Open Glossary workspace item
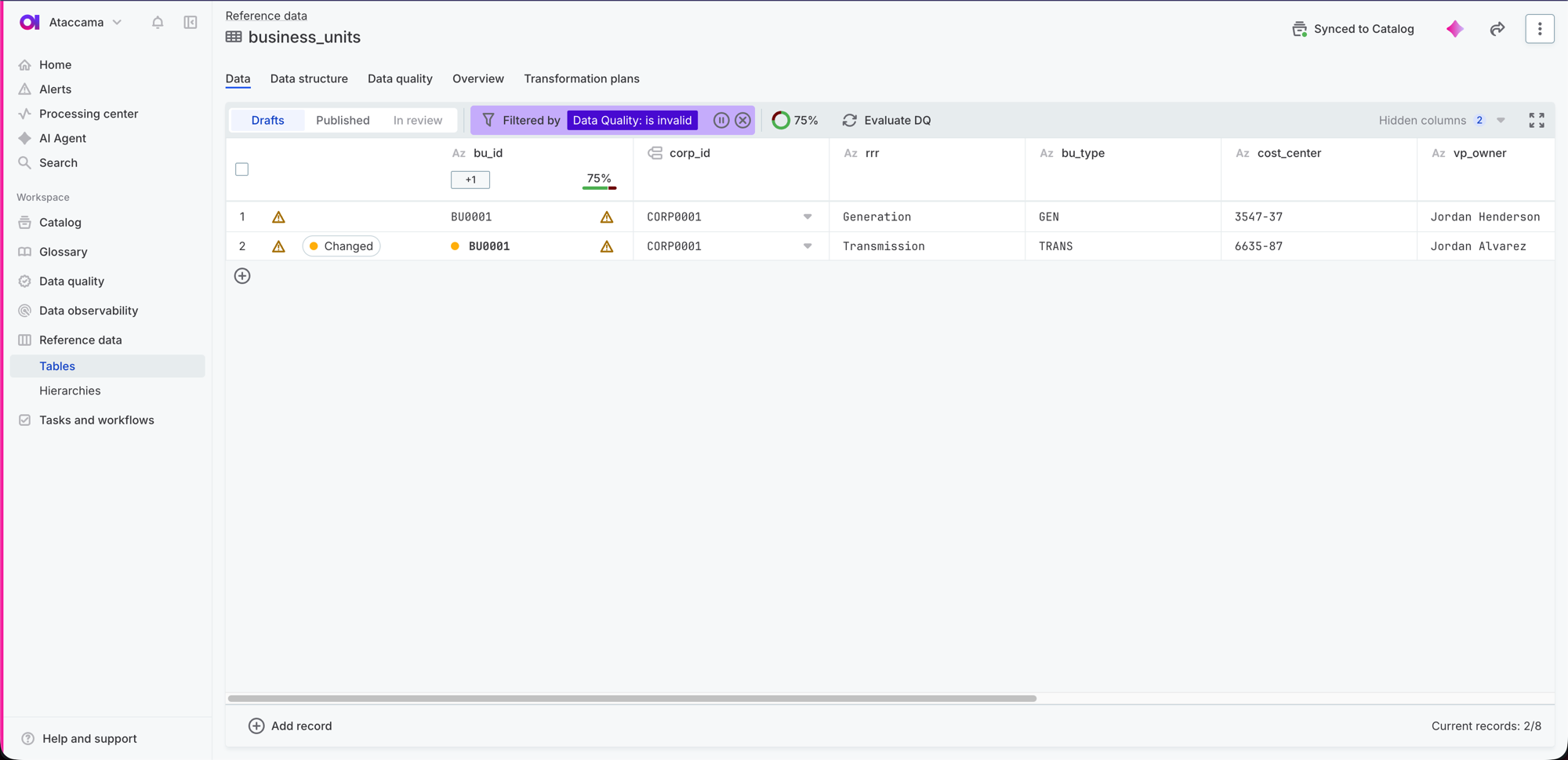The height and width of the screenshot is (760, 1568). [x=64, y=252]
